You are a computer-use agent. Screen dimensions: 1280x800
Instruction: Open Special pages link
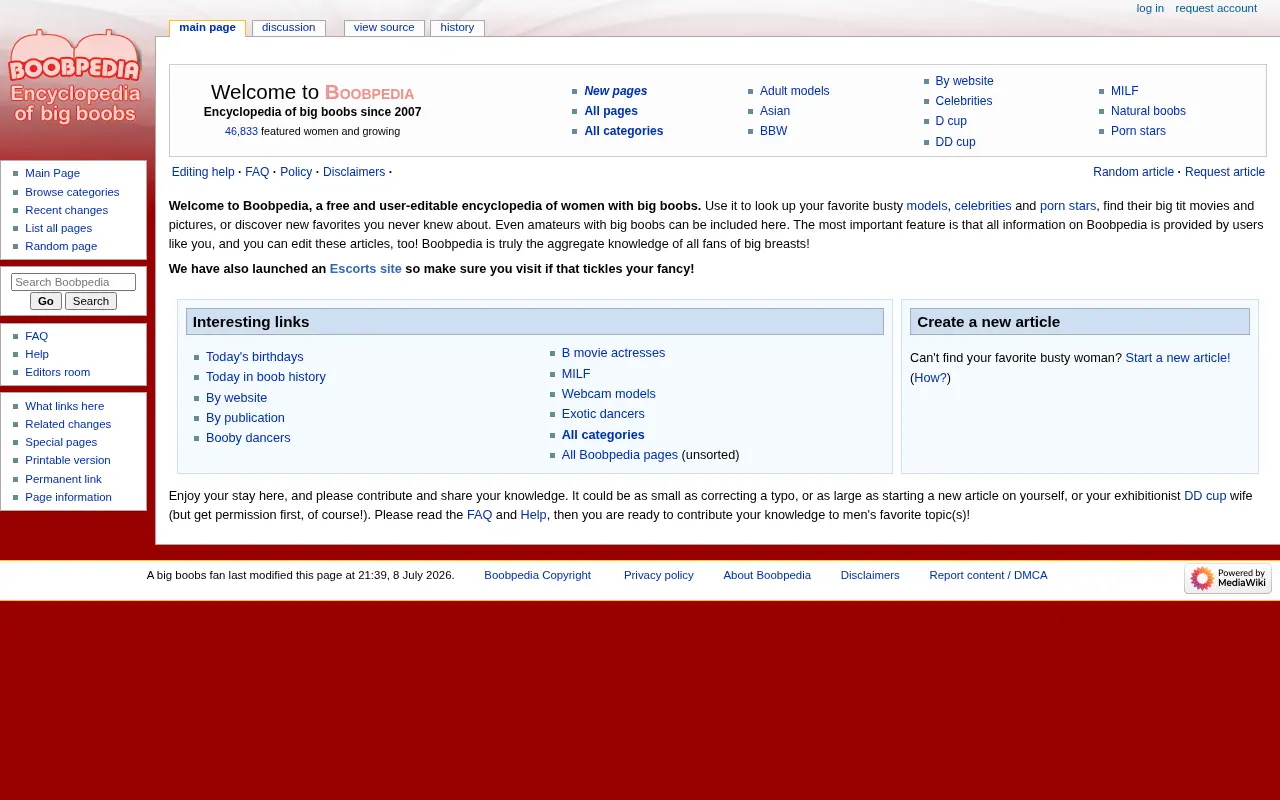click(x=61, y=442)
